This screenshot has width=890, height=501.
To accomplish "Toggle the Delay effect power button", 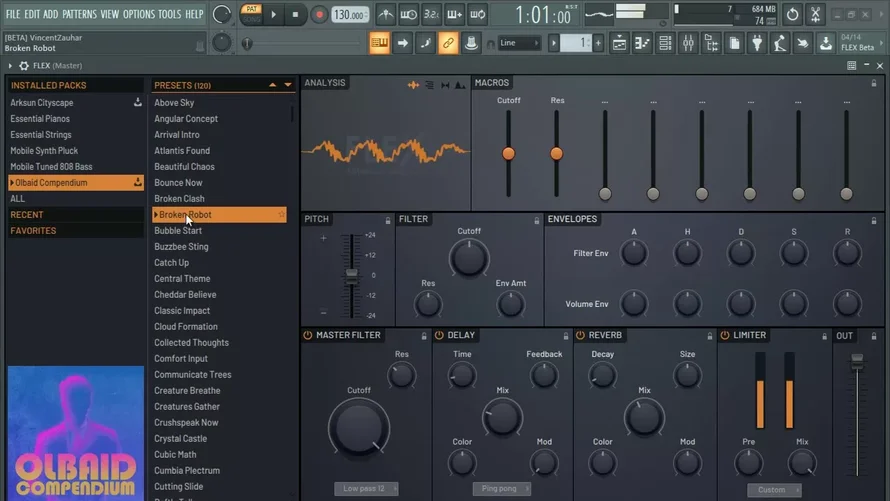I will point(439,336).
